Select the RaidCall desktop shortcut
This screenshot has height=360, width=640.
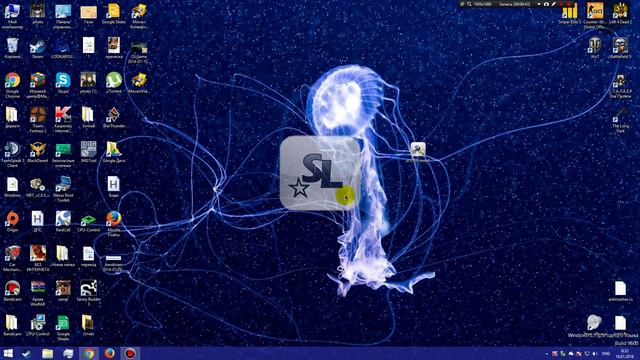[63, 222]
